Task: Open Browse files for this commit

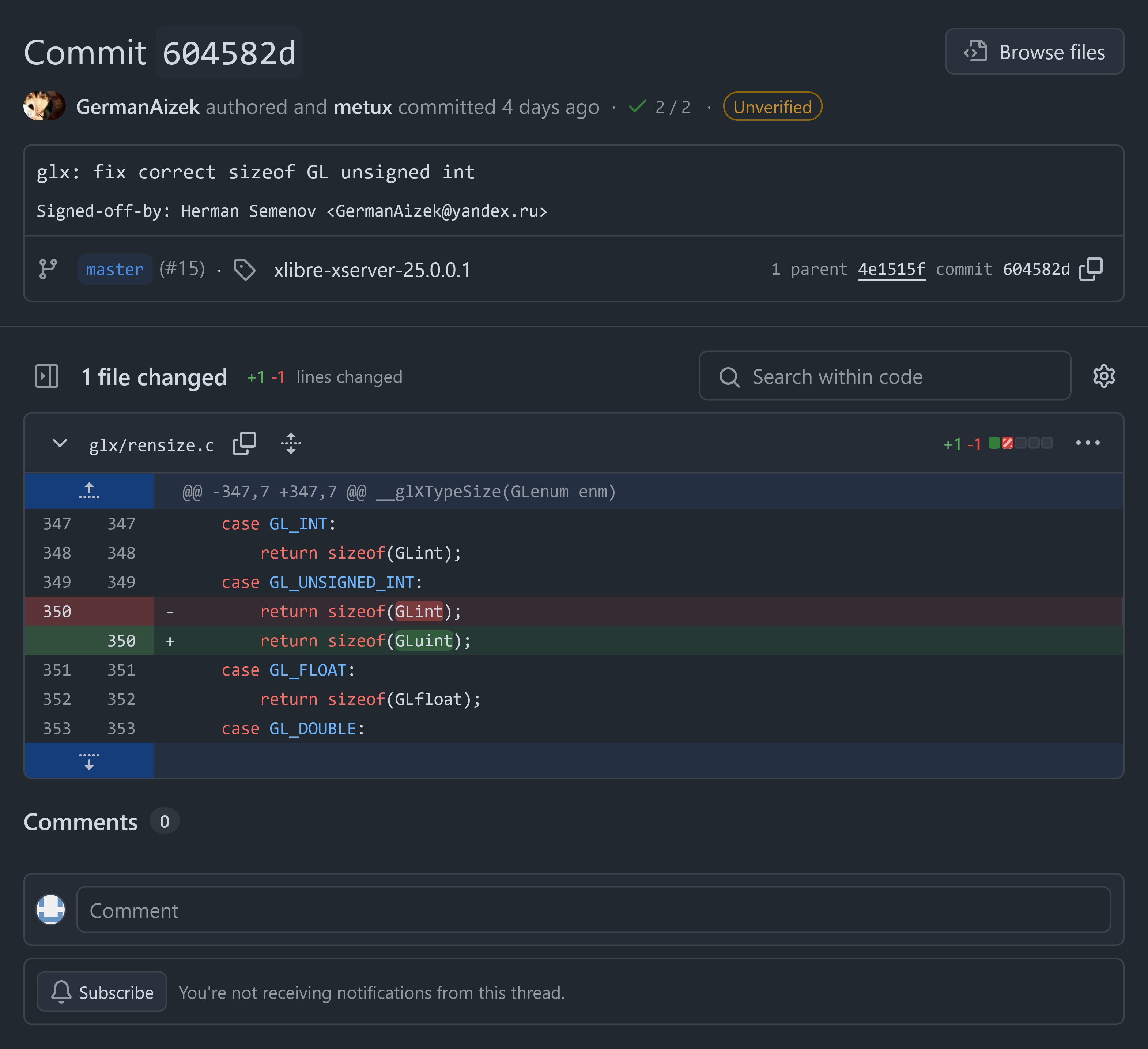Action: pyautogui.click(x=1034, y=52)
